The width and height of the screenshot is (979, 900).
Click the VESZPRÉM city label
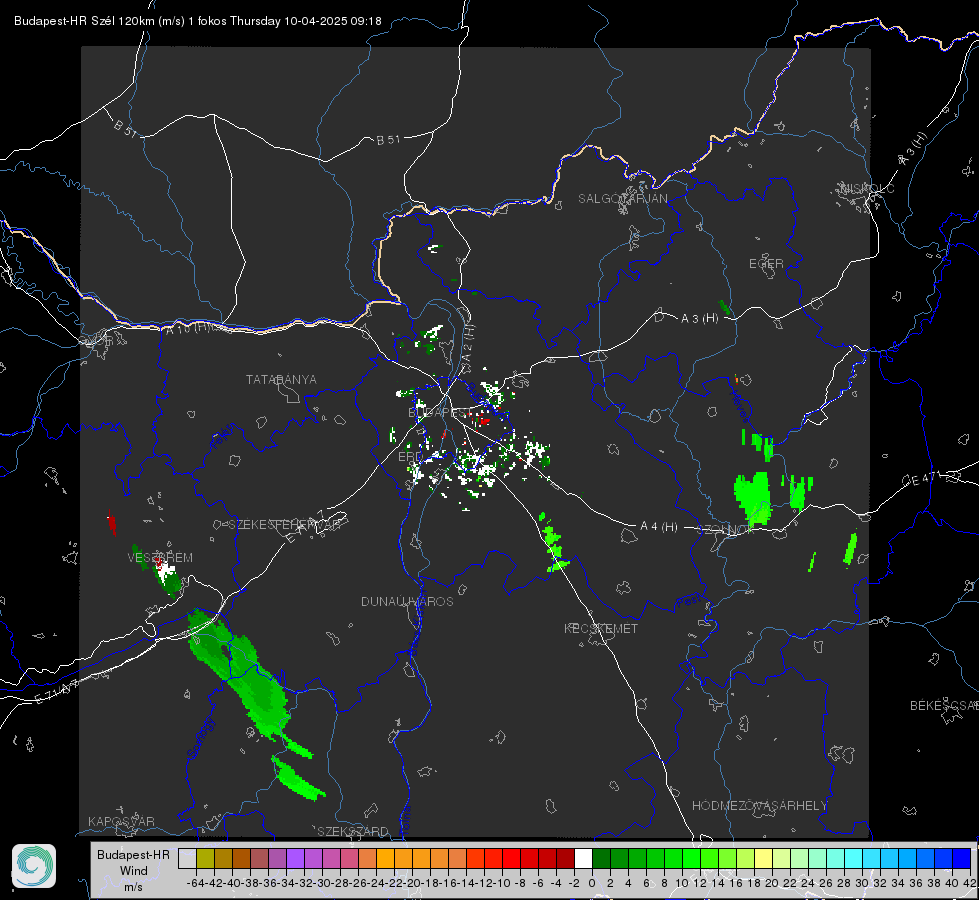click(160, 557)
